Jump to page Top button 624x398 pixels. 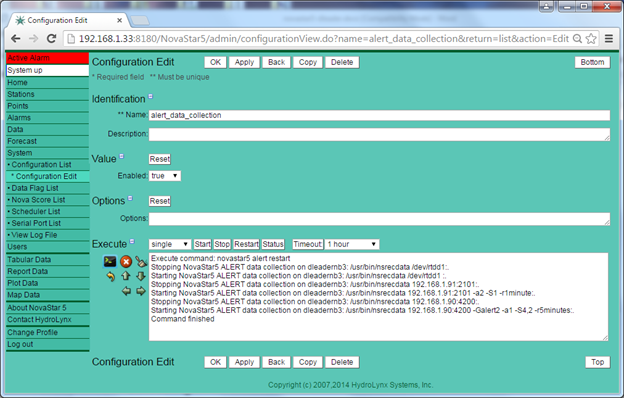(597, 362)
